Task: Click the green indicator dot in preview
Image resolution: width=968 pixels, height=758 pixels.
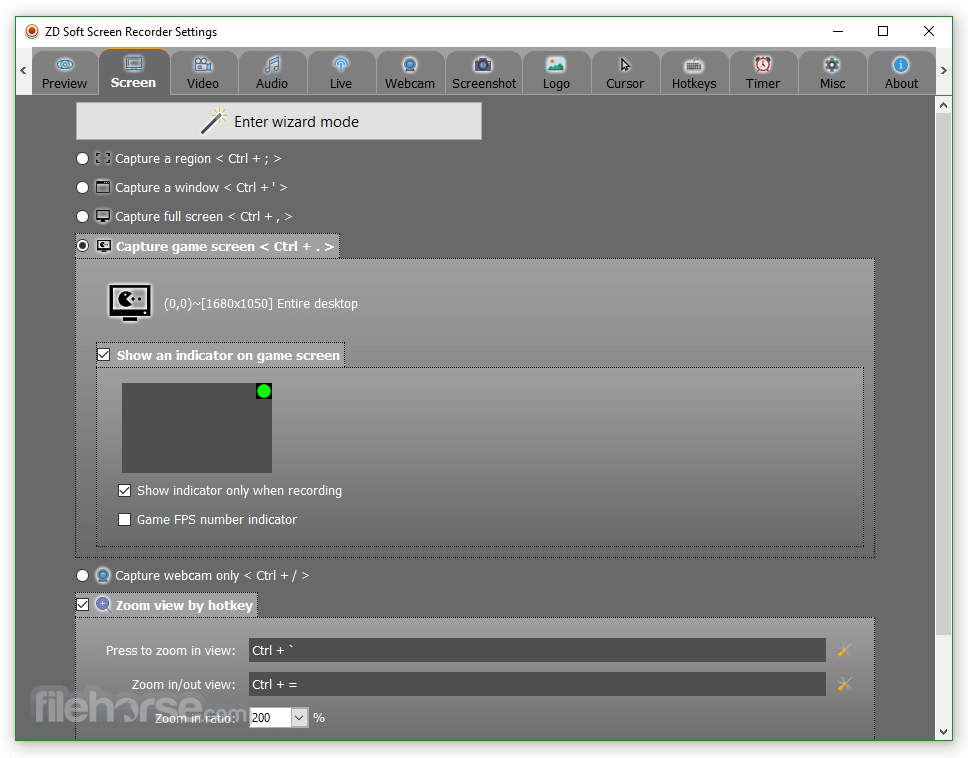Action: pyautogui.click(x=264, y=391)
